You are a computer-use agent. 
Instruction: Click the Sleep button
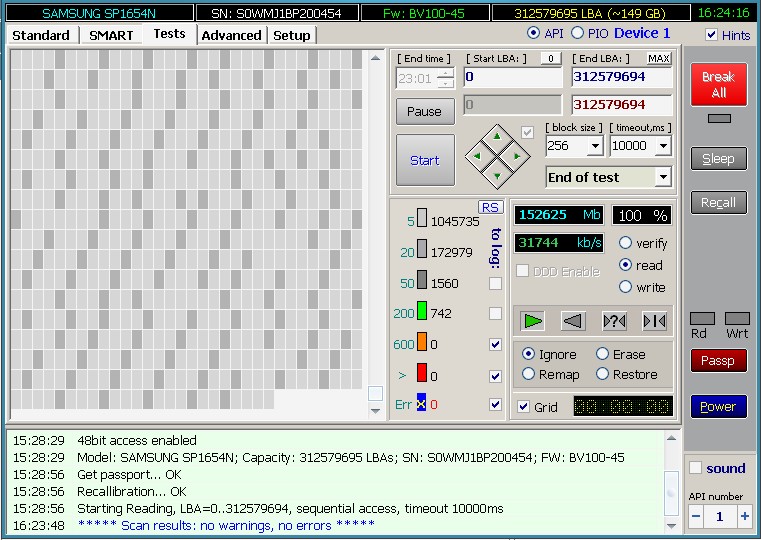pyautogui.click(x=719, y=159)
